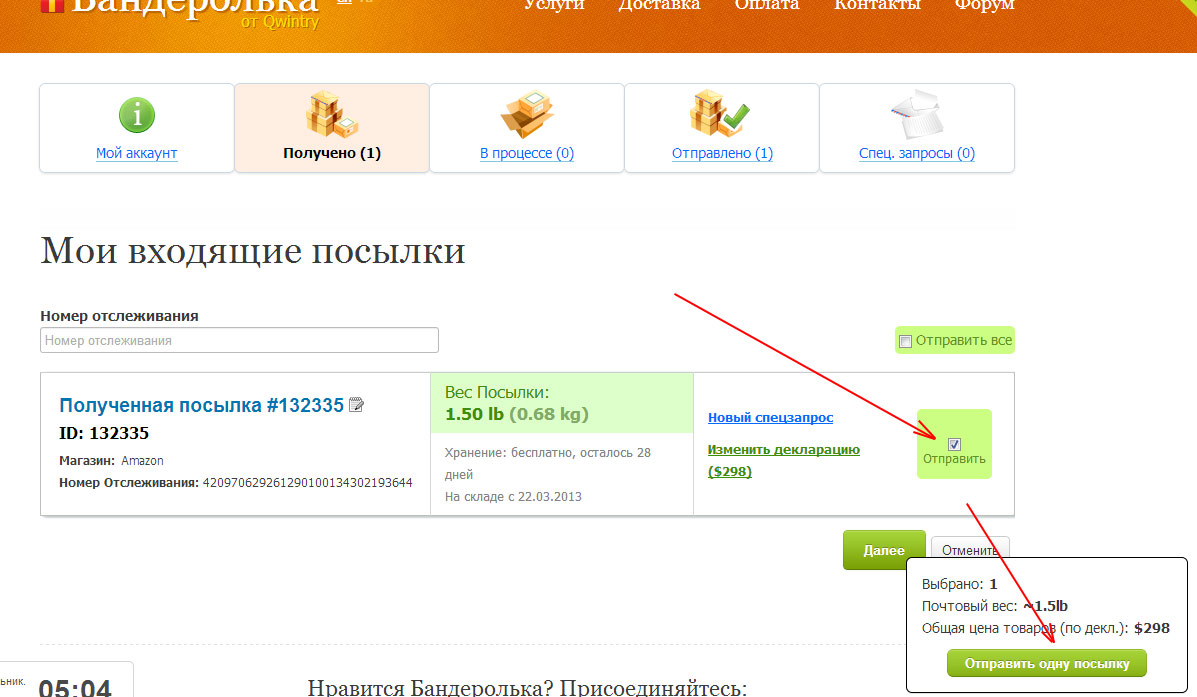This screenshot has height=697, width=1197.
Task: Click the checkmarked boxes icon above Отправлено
Action: (x=719, y=113)
